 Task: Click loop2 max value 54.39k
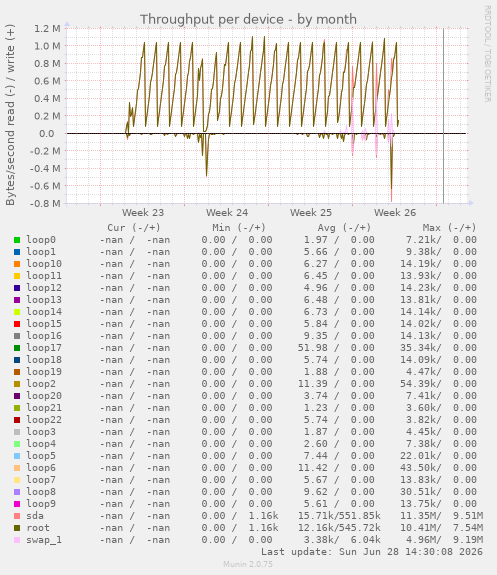420,384
